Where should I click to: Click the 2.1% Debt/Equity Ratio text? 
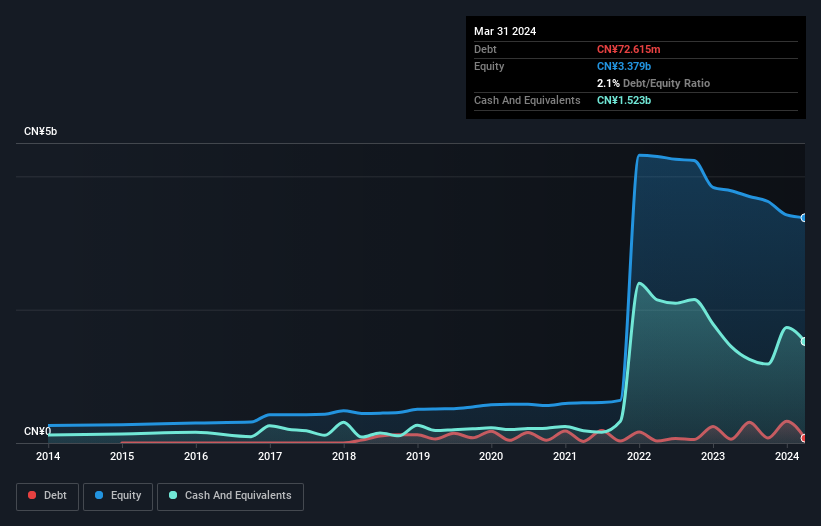pyautogui.click(x=653, y=83)
